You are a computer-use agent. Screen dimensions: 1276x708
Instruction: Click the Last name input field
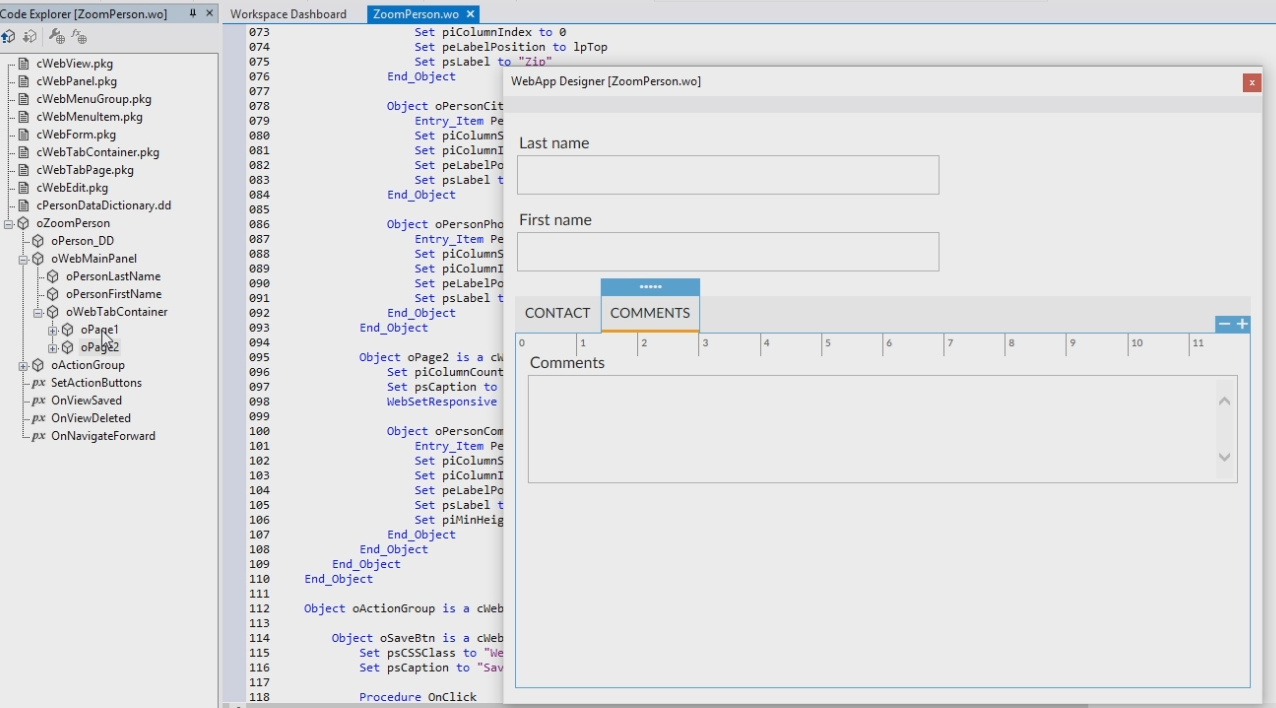coord(727,175)
